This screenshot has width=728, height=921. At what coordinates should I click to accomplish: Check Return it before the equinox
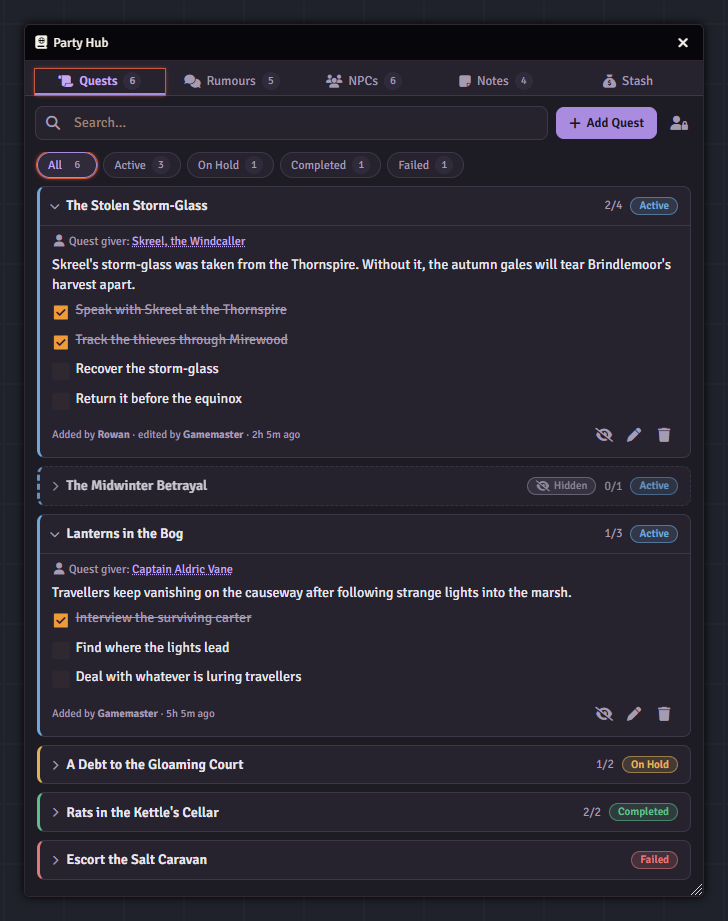tap(61, 401)
